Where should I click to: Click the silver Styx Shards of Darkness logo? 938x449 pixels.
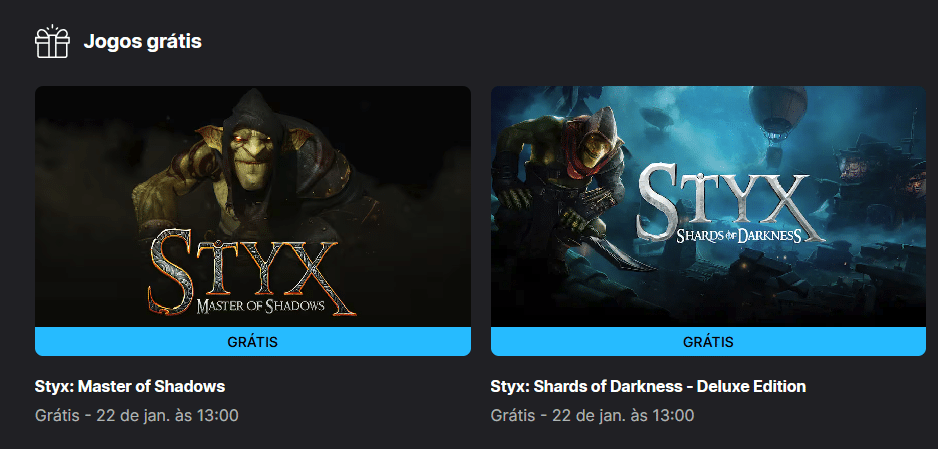pos(730,204)
